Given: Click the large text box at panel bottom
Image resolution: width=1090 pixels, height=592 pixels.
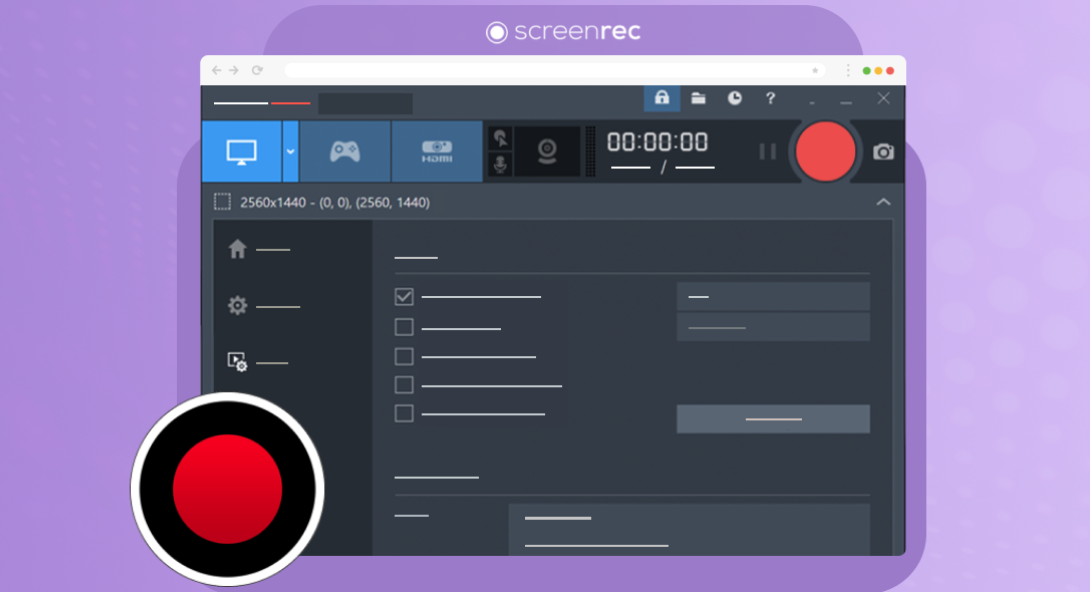Looking at the screenshot, I should (689, 529).
